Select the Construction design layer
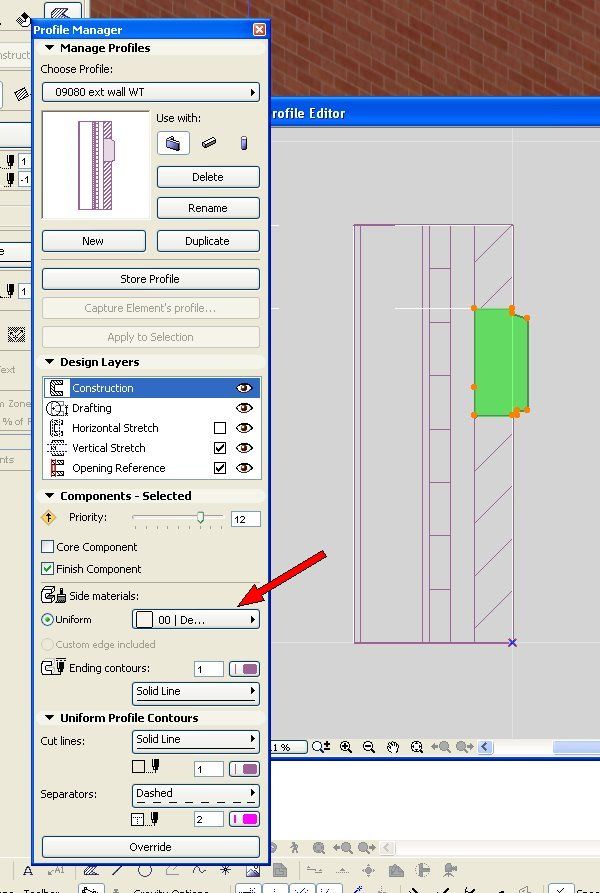 (152, 388)
